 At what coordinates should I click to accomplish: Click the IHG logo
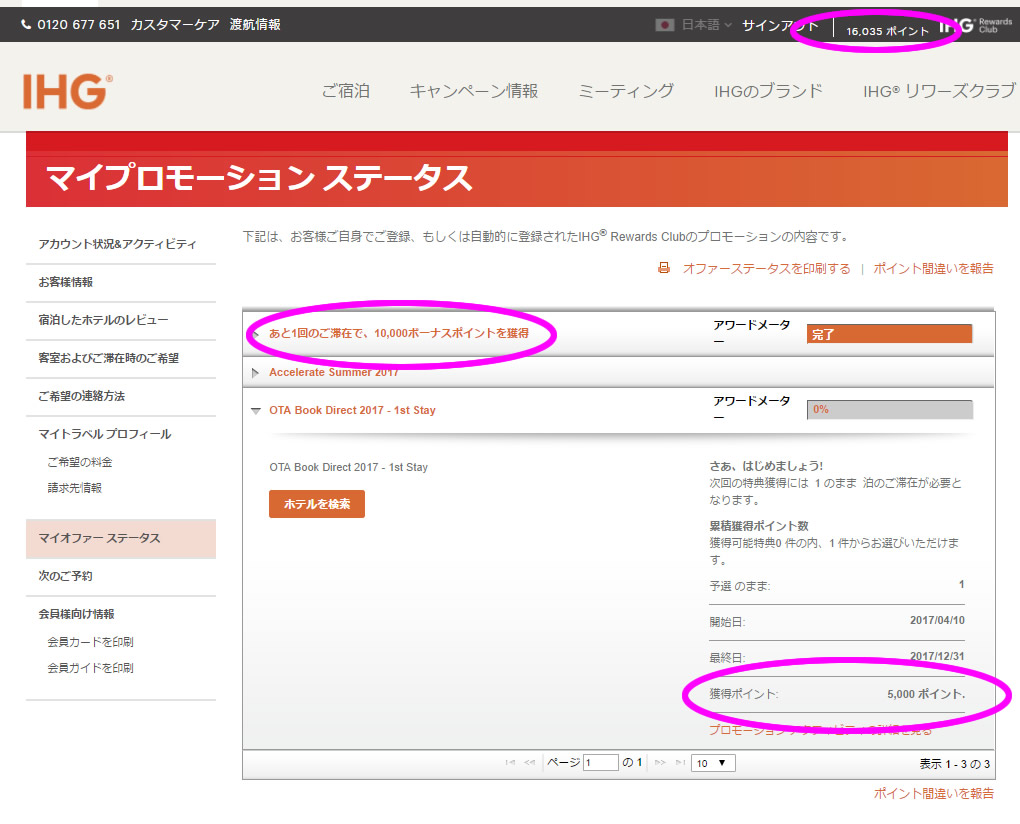[67, 91]
